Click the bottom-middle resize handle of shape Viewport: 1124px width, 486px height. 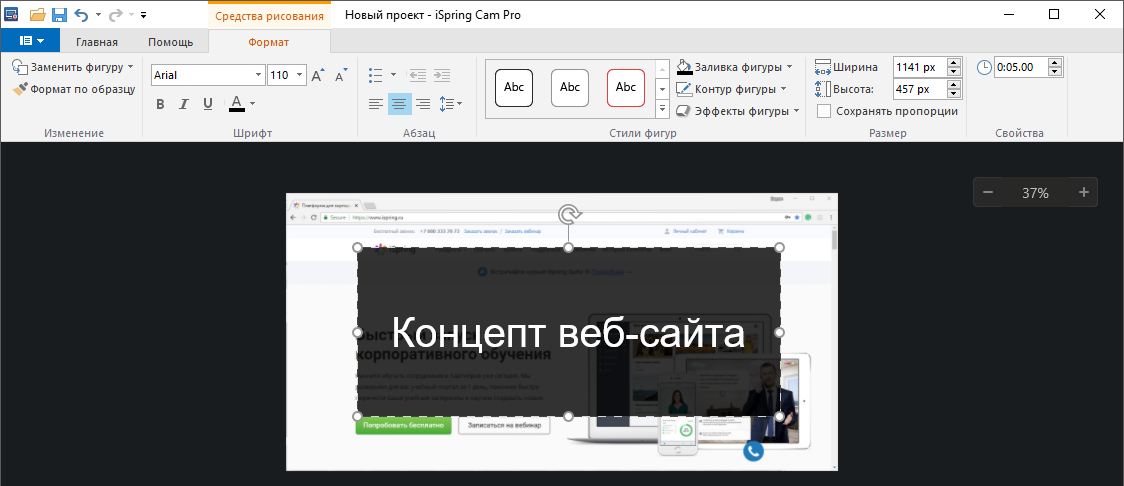click(568, 416)
